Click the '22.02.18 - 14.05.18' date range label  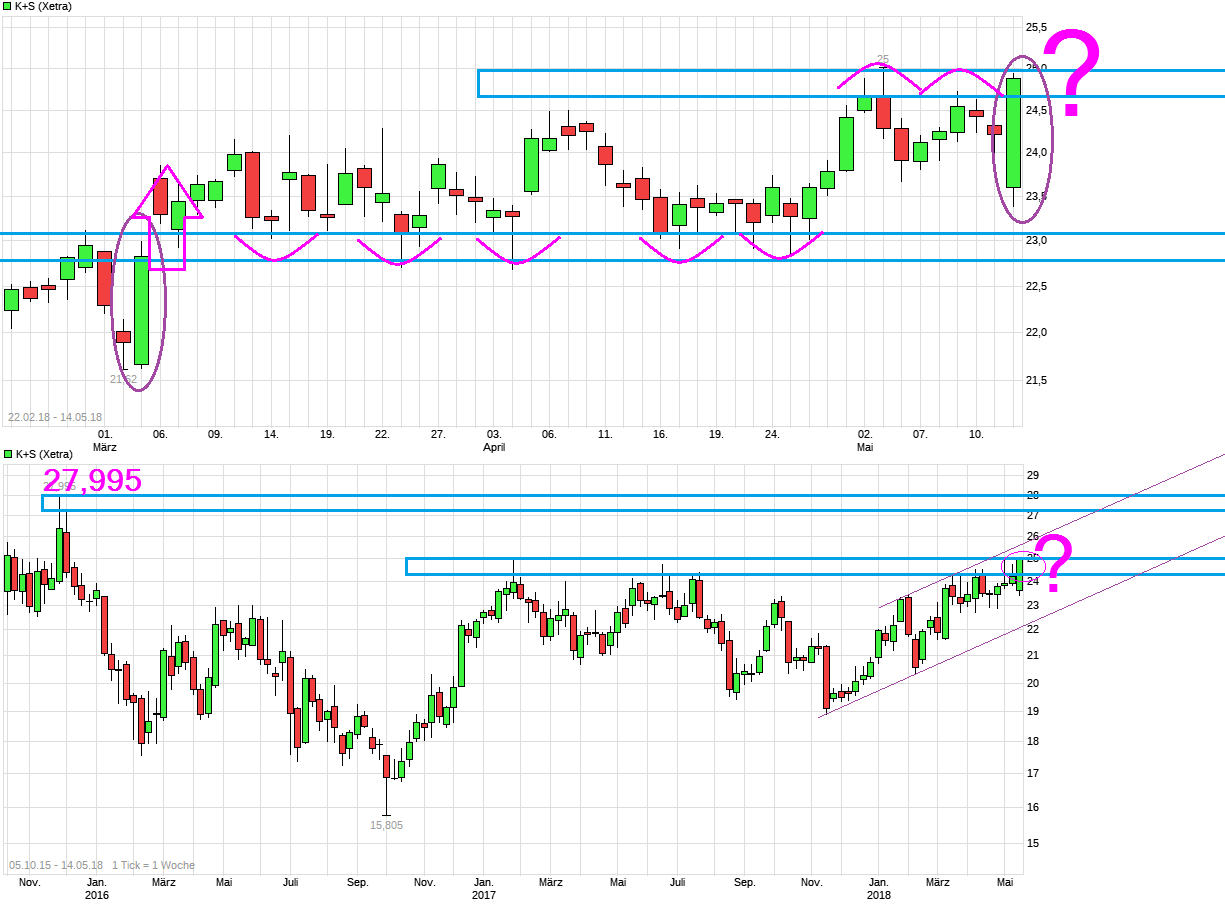55,417
